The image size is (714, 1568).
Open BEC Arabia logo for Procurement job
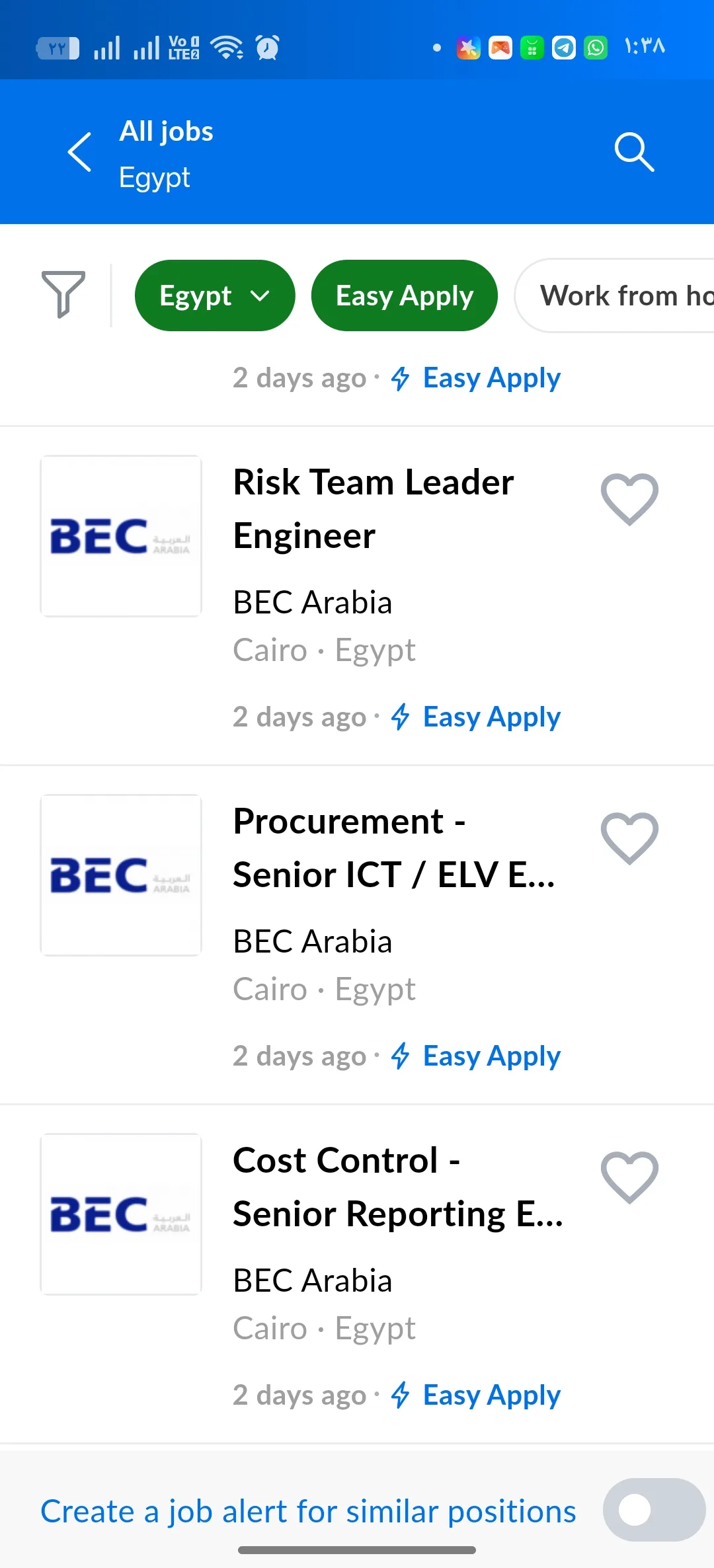121,875
